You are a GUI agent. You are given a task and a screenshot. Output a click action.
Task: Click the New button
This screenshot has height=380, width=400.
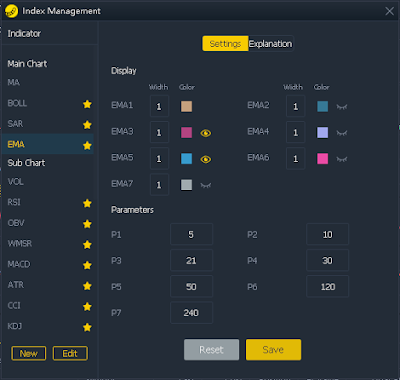29,353
